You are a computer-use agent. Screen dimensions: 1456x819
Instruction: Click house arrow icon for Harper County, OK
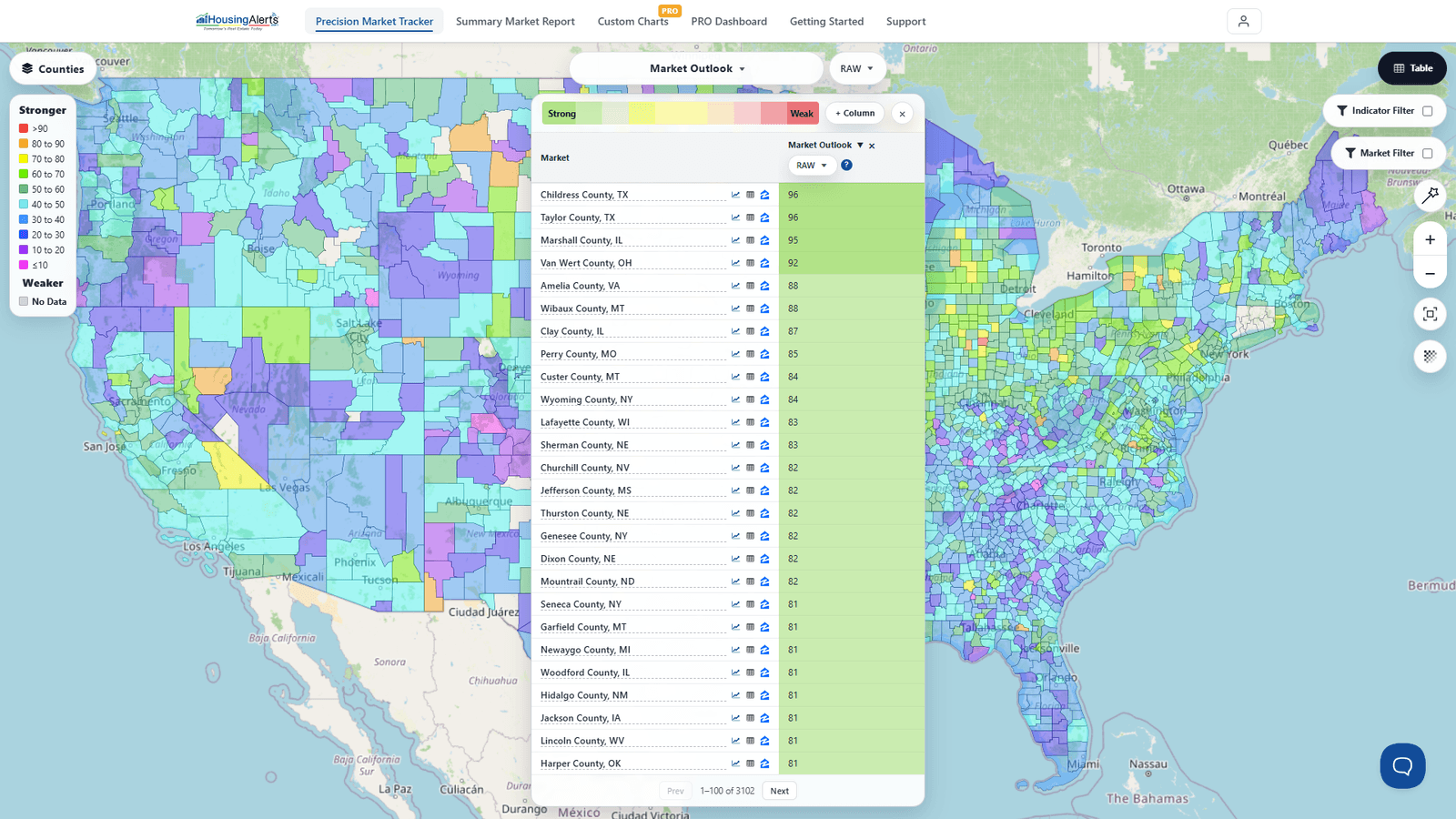765,763
